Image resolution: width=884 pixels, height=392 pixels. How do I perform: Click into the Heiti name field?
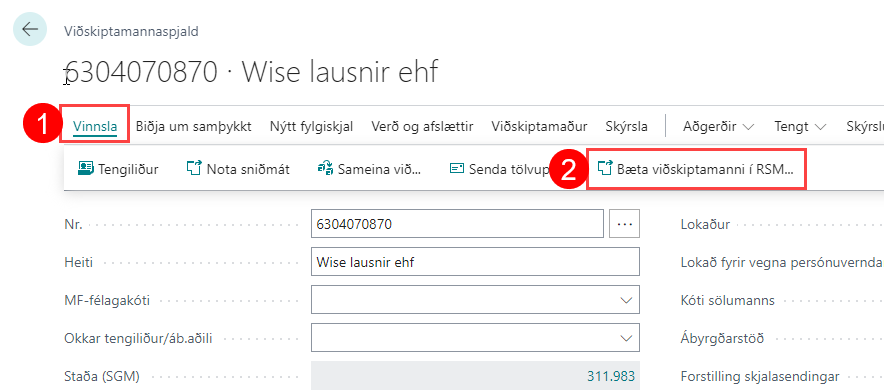475,262
